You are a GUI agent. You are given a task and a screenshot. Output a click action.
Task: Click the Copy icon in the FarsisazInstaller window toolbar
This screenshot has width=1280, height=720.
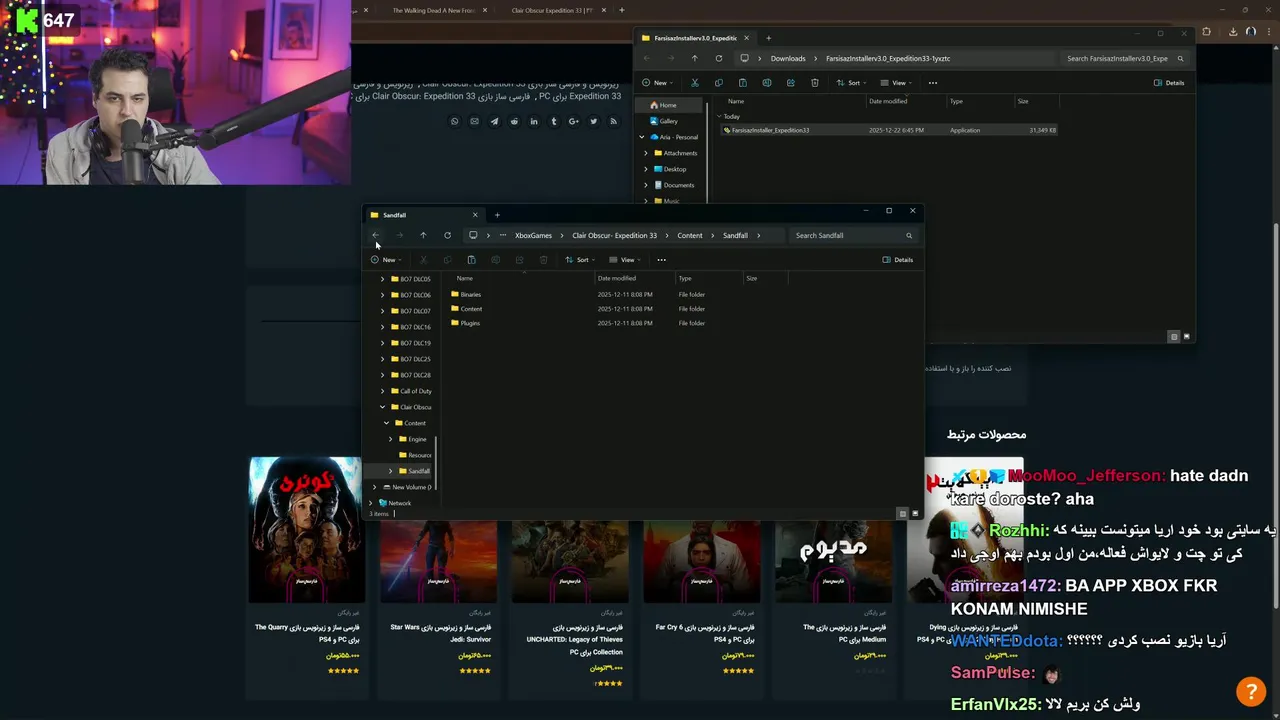tap(718, 83)
